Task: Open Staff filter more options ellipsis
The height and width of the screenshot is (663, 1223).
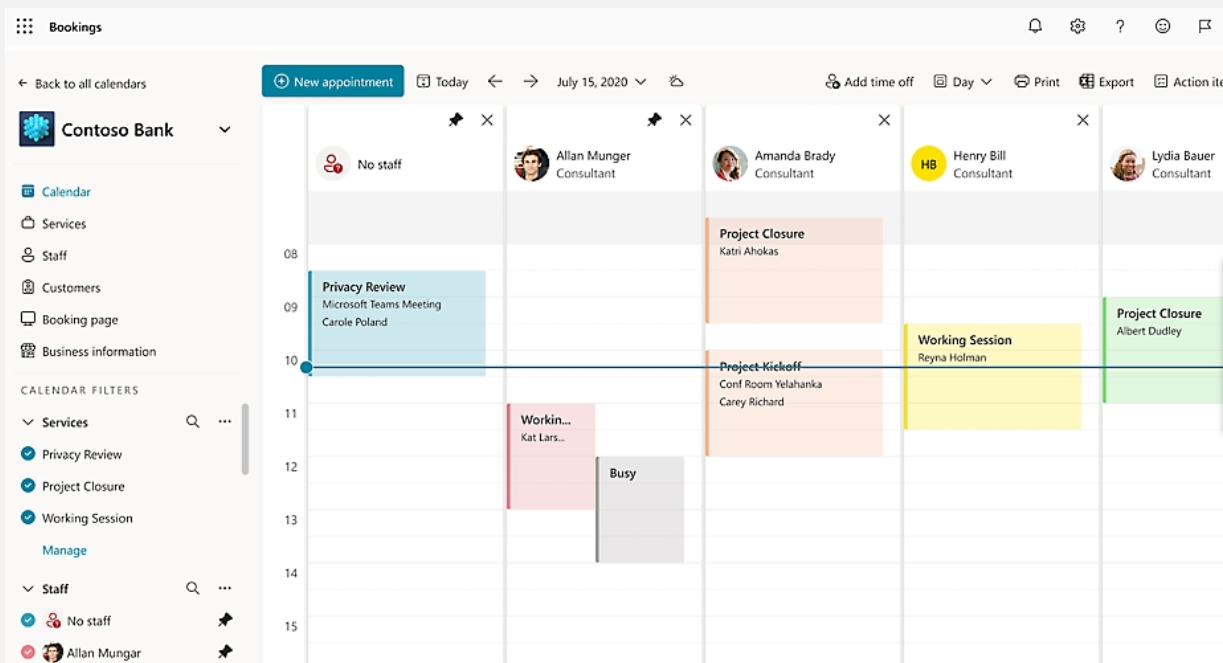Action: (225, 588)
